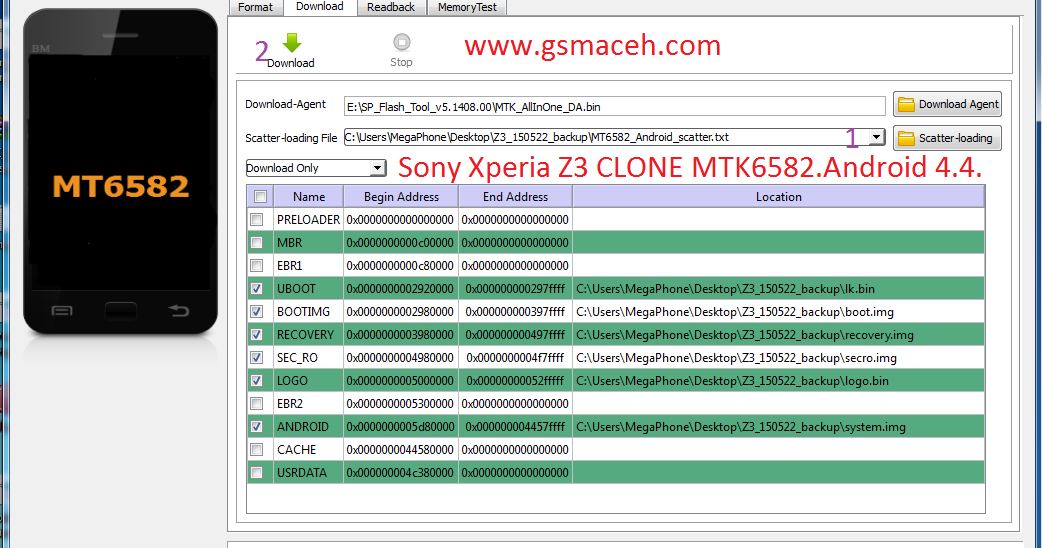Click the UBOOT name cell
Screen dimensions: 1042x548
pyautogui.click(x=308, y=288)
